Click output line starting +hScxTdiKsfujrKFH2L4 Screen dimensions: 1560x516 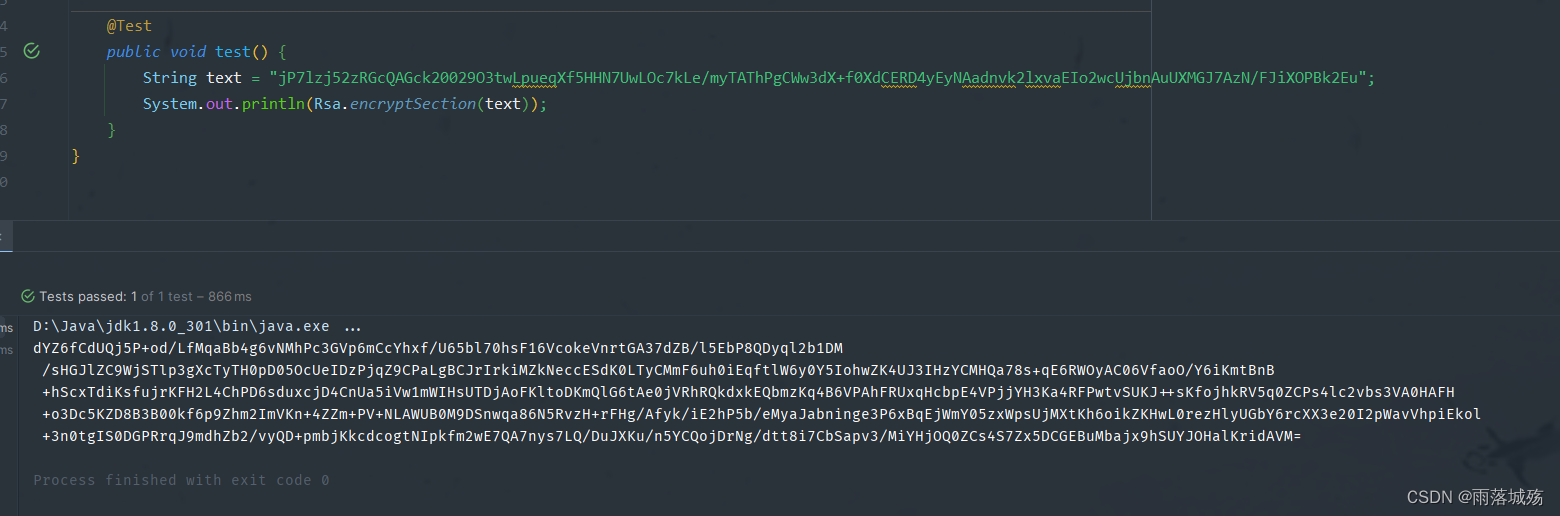click(748, 392)
